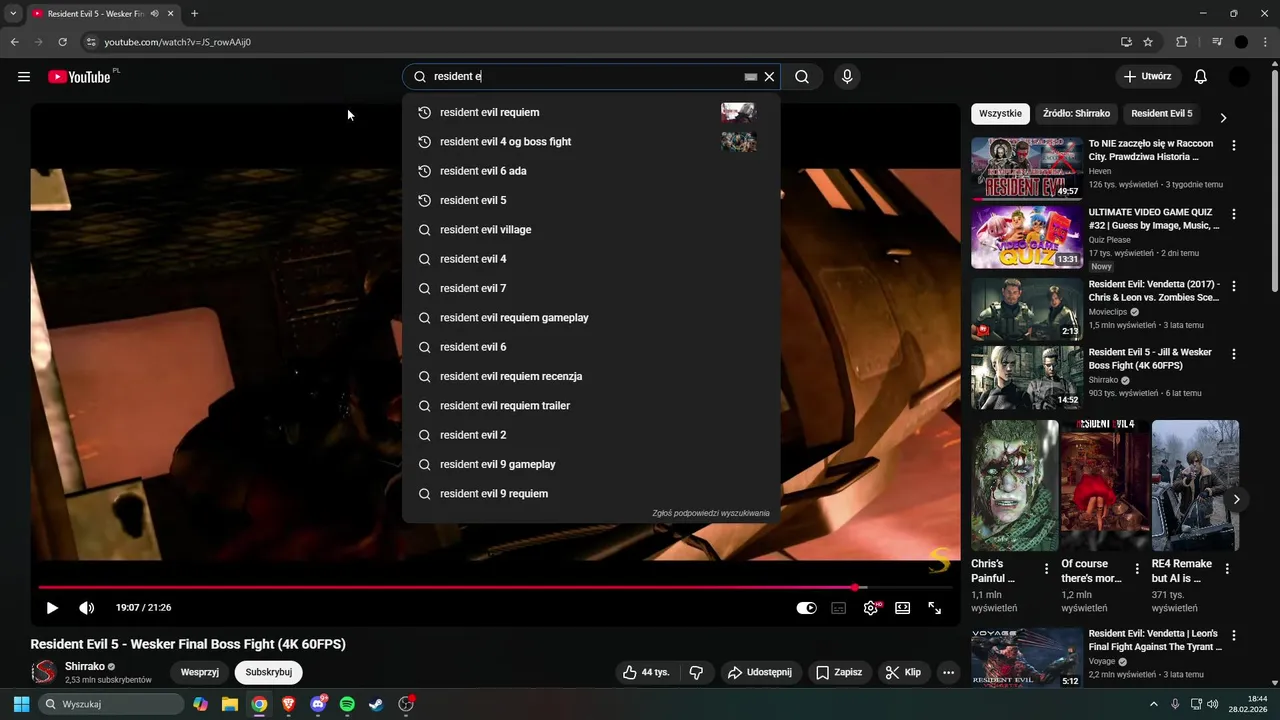Choose suggestion resident evil requiem recenzja
The height and width of the screenshot is (720, 1280).
click(591, 377)
